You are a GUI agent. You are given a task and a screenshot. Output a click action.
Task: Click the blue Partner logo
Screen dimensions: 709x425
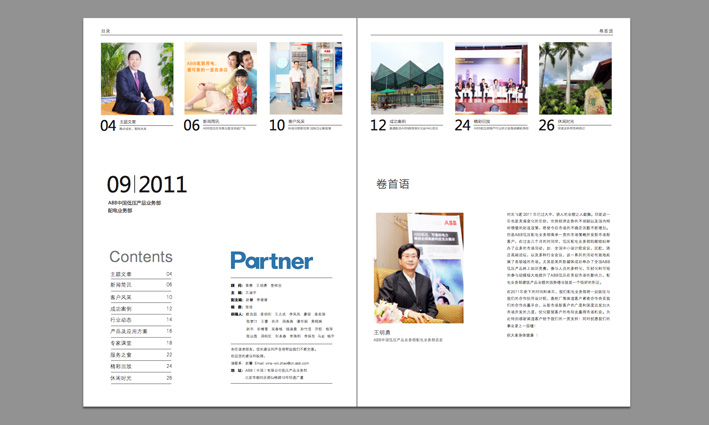click(x=272, y=260)
